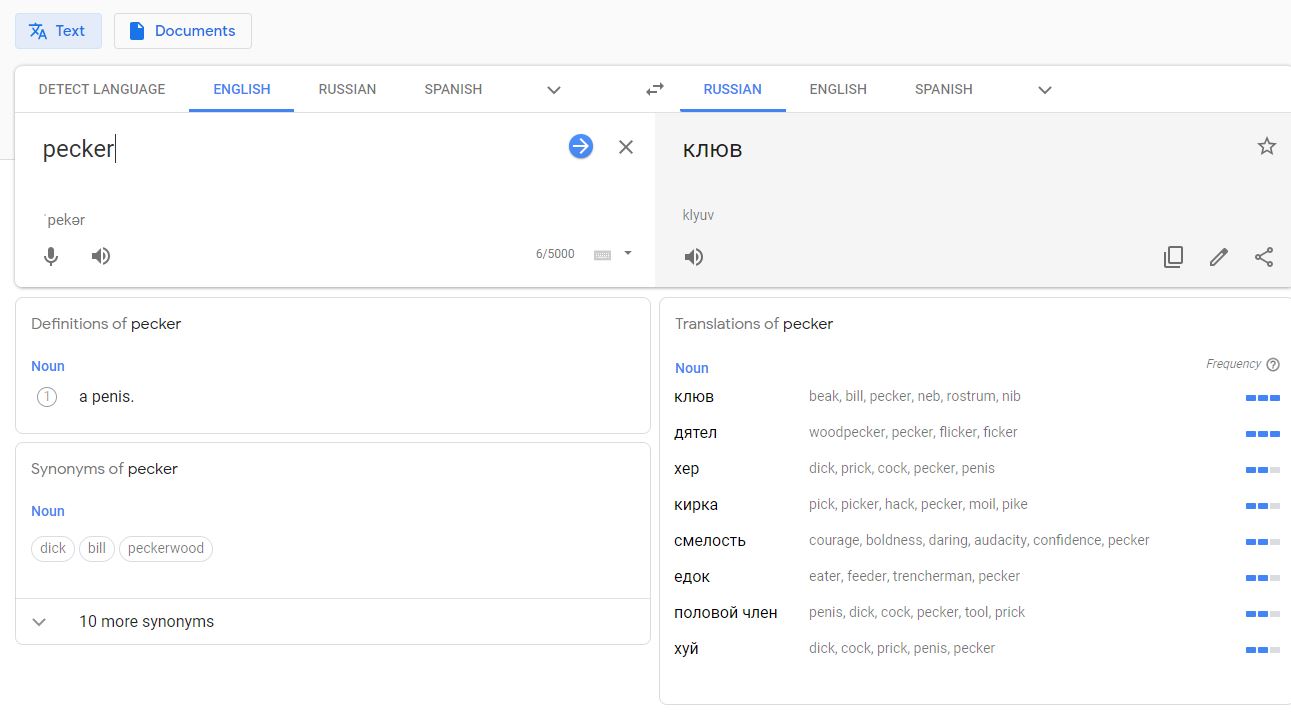Click the blue translate arrow button
Viewport: 1291px width, 719px height.
(x=581, y=147)
